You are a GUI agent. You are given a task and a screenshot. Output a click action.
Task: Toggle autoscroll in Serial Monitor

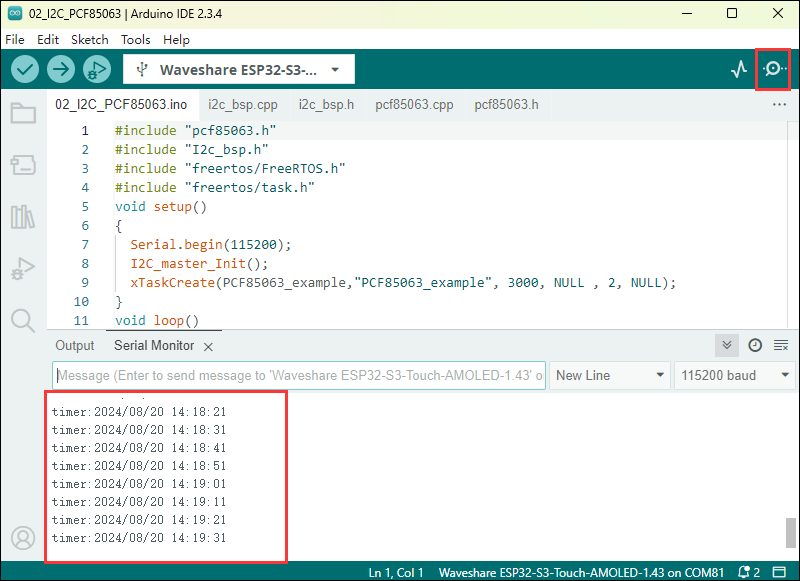point(728,345)
